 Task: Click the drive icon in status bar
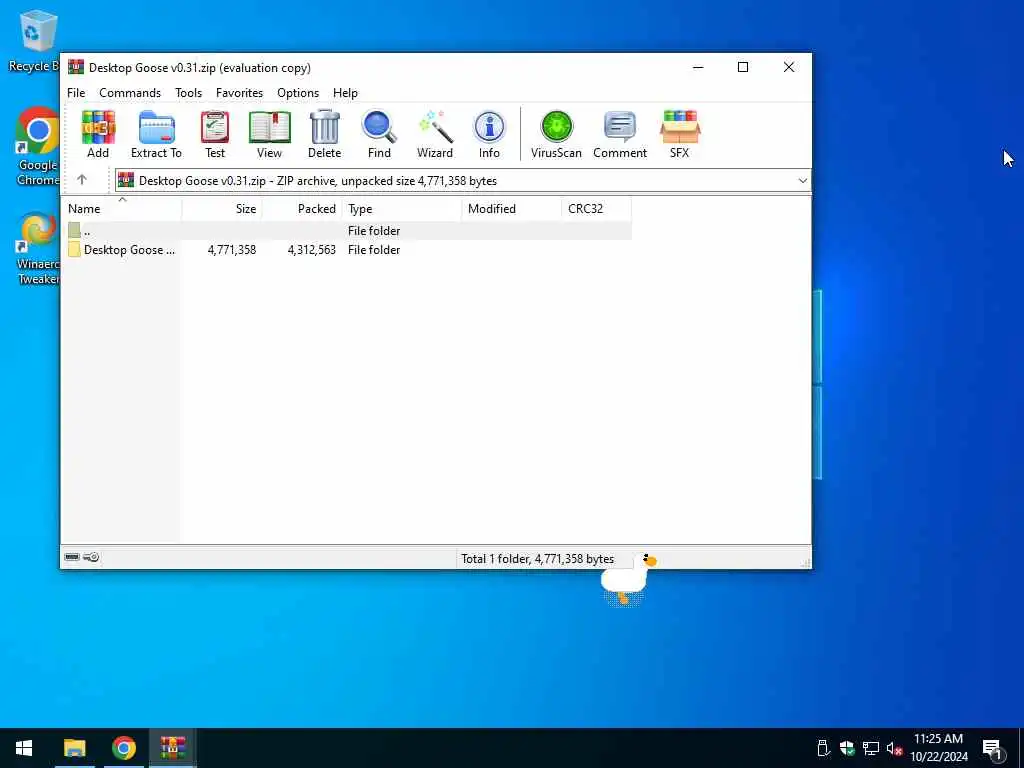pos(72,557)
